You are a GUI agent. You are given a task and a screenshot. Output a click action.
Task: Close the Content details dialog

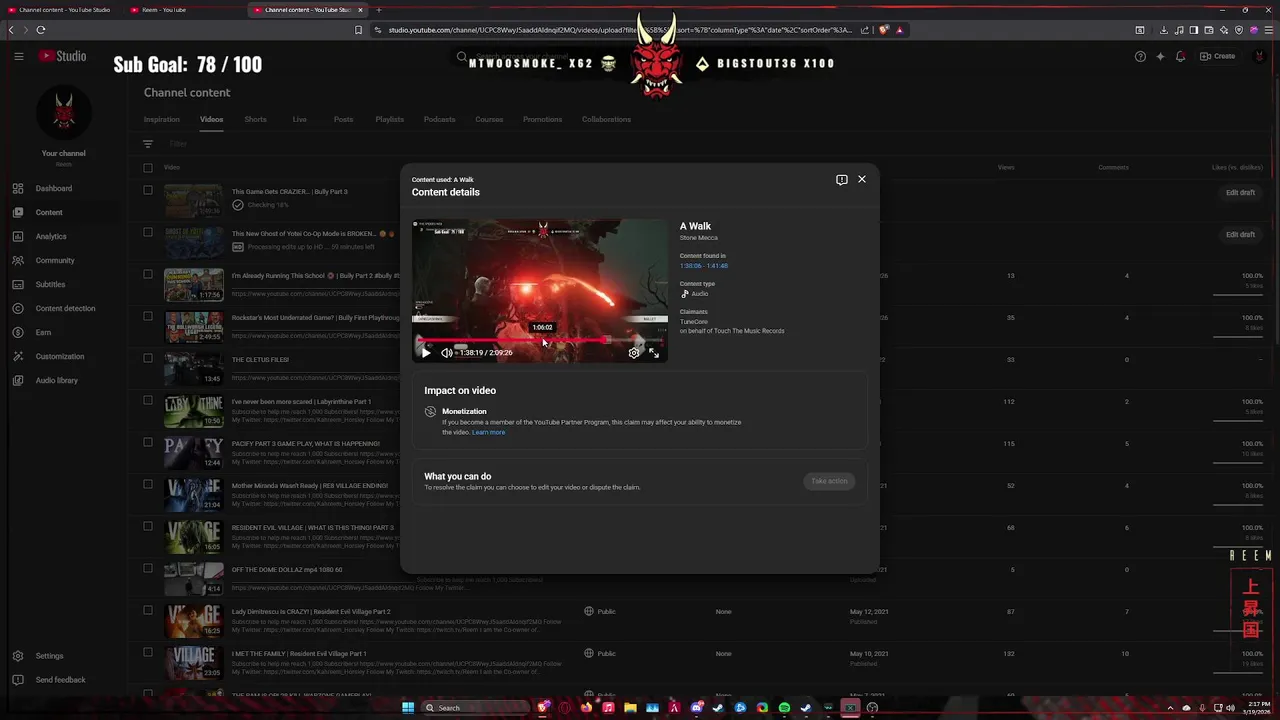(x=861, y=179)
